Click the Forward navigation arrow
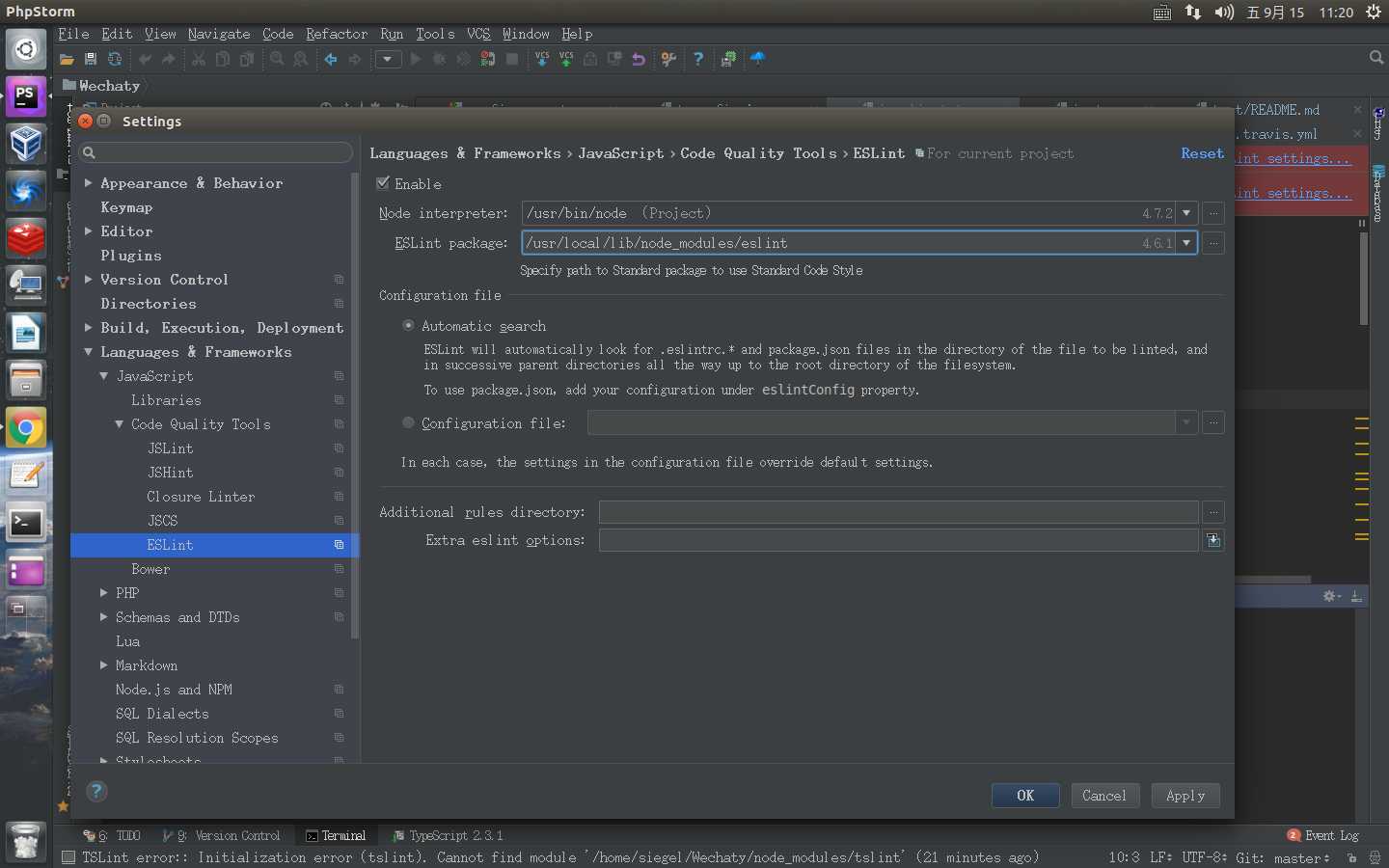1389x868 pixels. (355, 60)
